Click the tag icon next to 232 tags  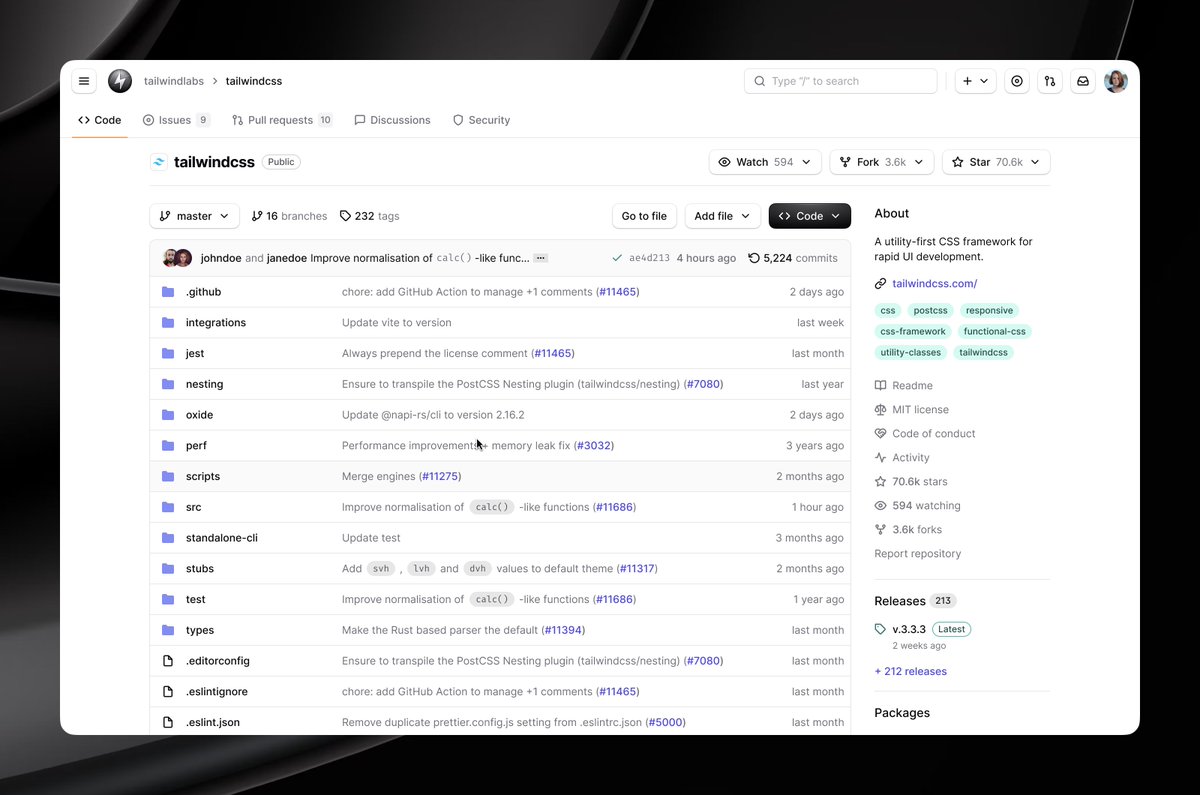[345, 216]
